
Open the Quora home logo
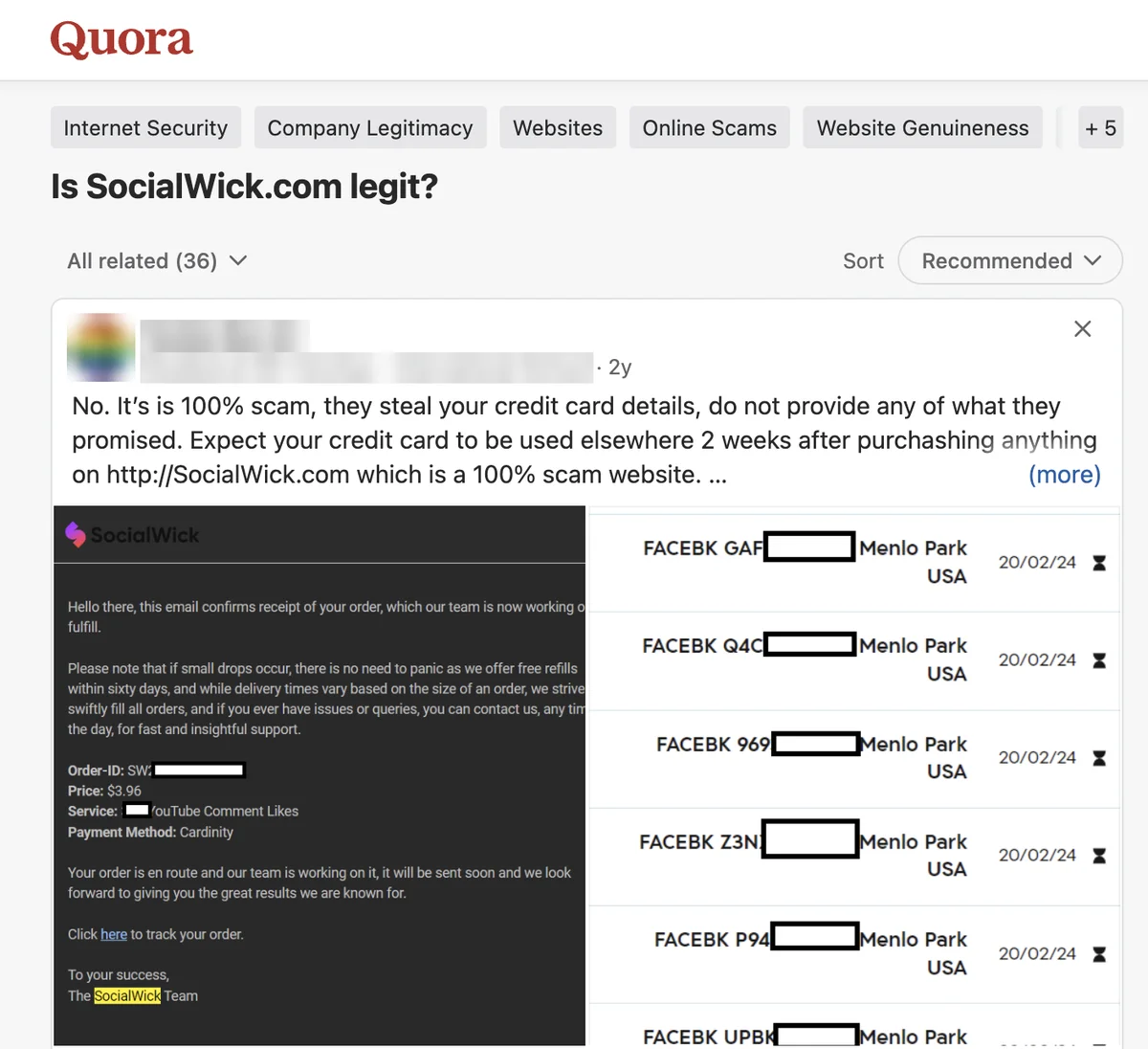121,40
